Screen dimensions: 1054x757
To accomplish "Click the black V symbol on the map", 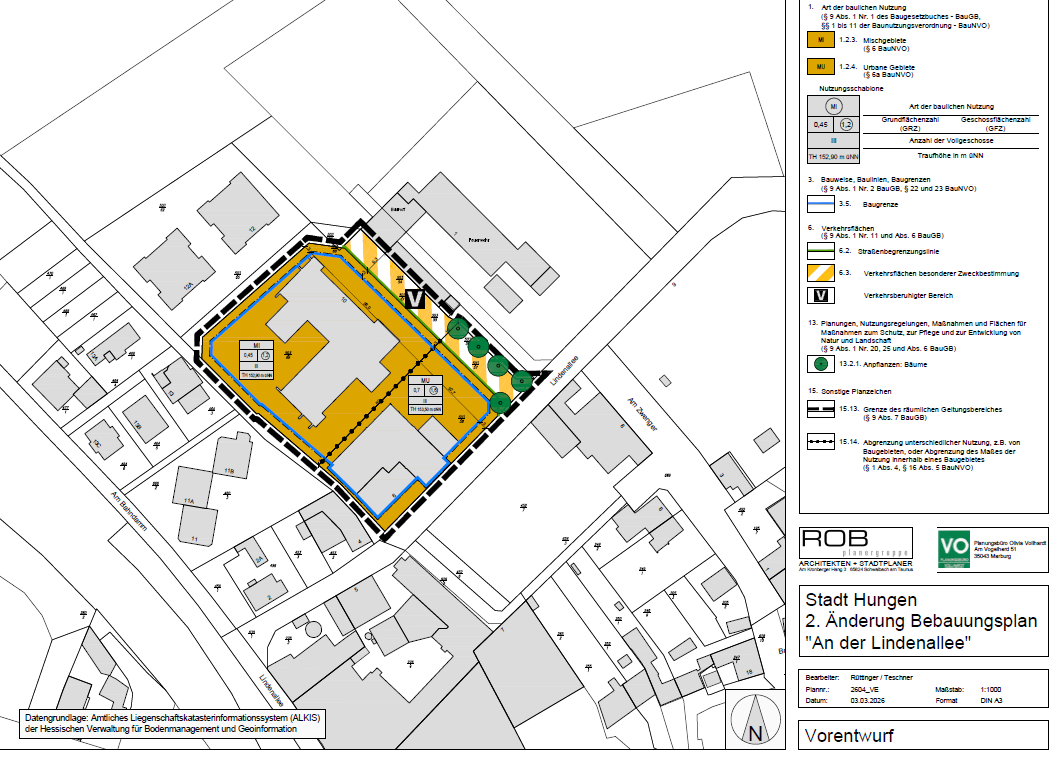I will pos(416,298).
